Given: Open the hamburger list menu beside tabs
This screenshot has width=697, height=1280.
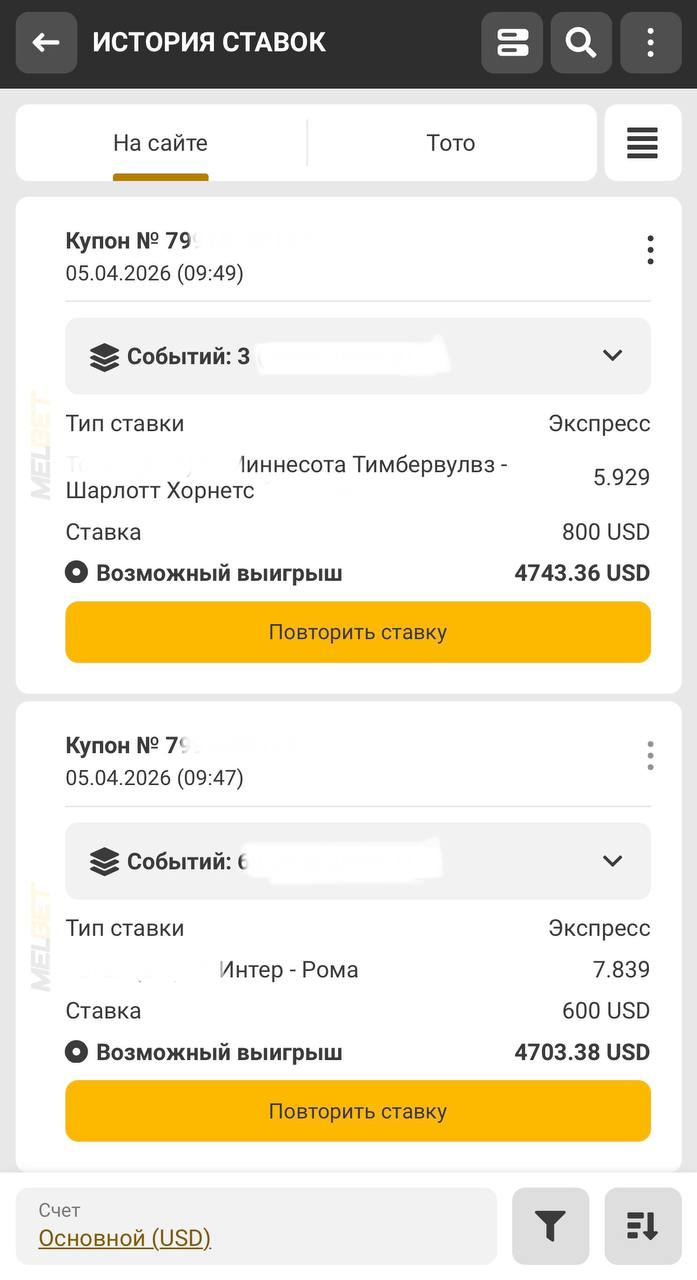Looking at the screenshot, I should [x=642, y=143].
